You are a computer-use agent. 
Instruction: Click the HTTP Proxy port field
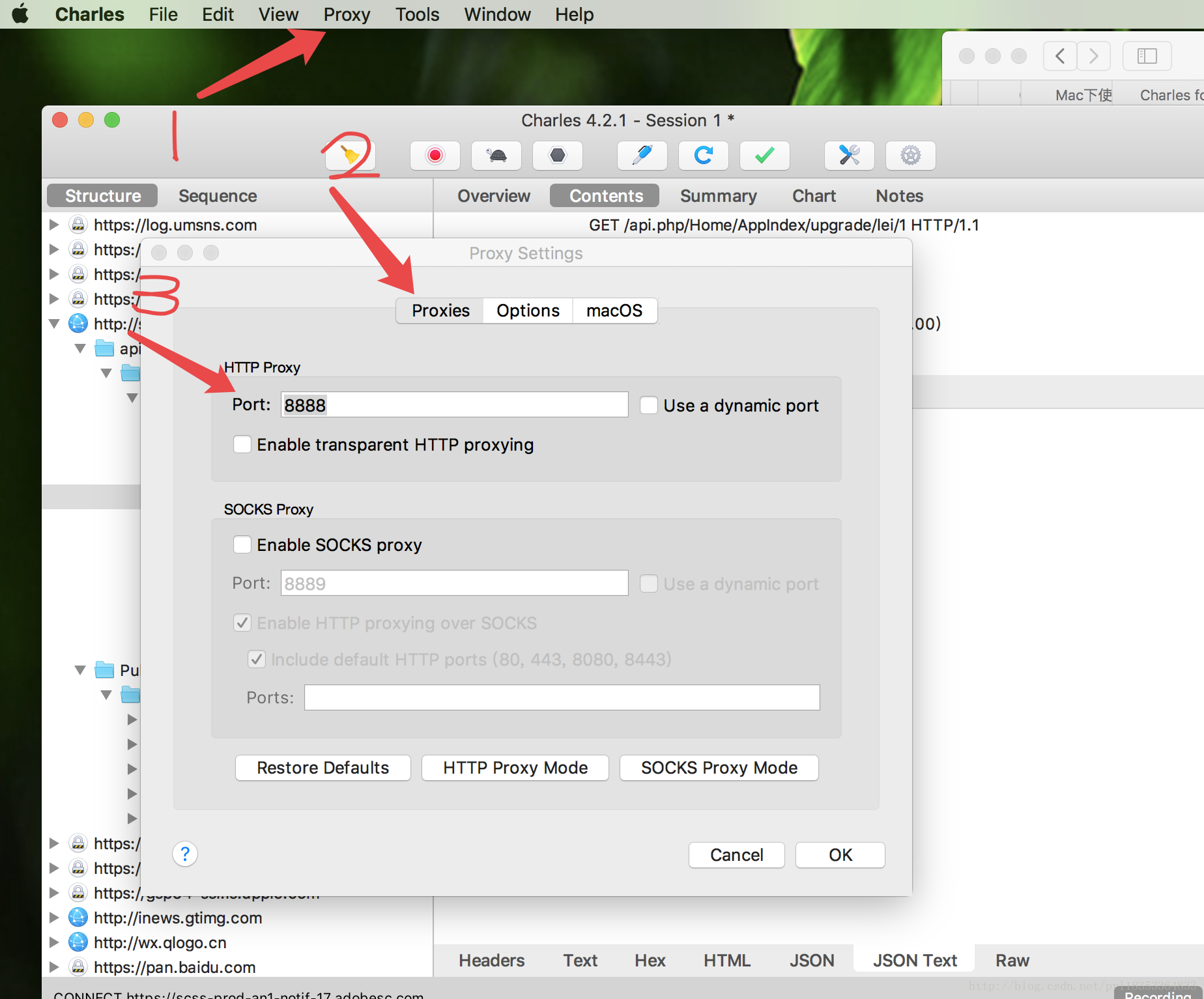455,405
